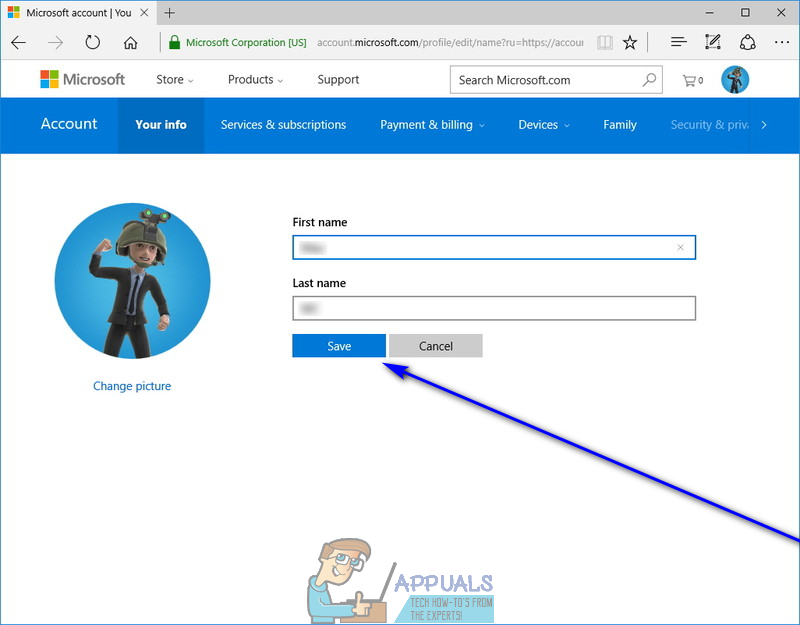This screenshot has height=625, width=800.
Task: Click the browser forward arrow
Action: 55,42
